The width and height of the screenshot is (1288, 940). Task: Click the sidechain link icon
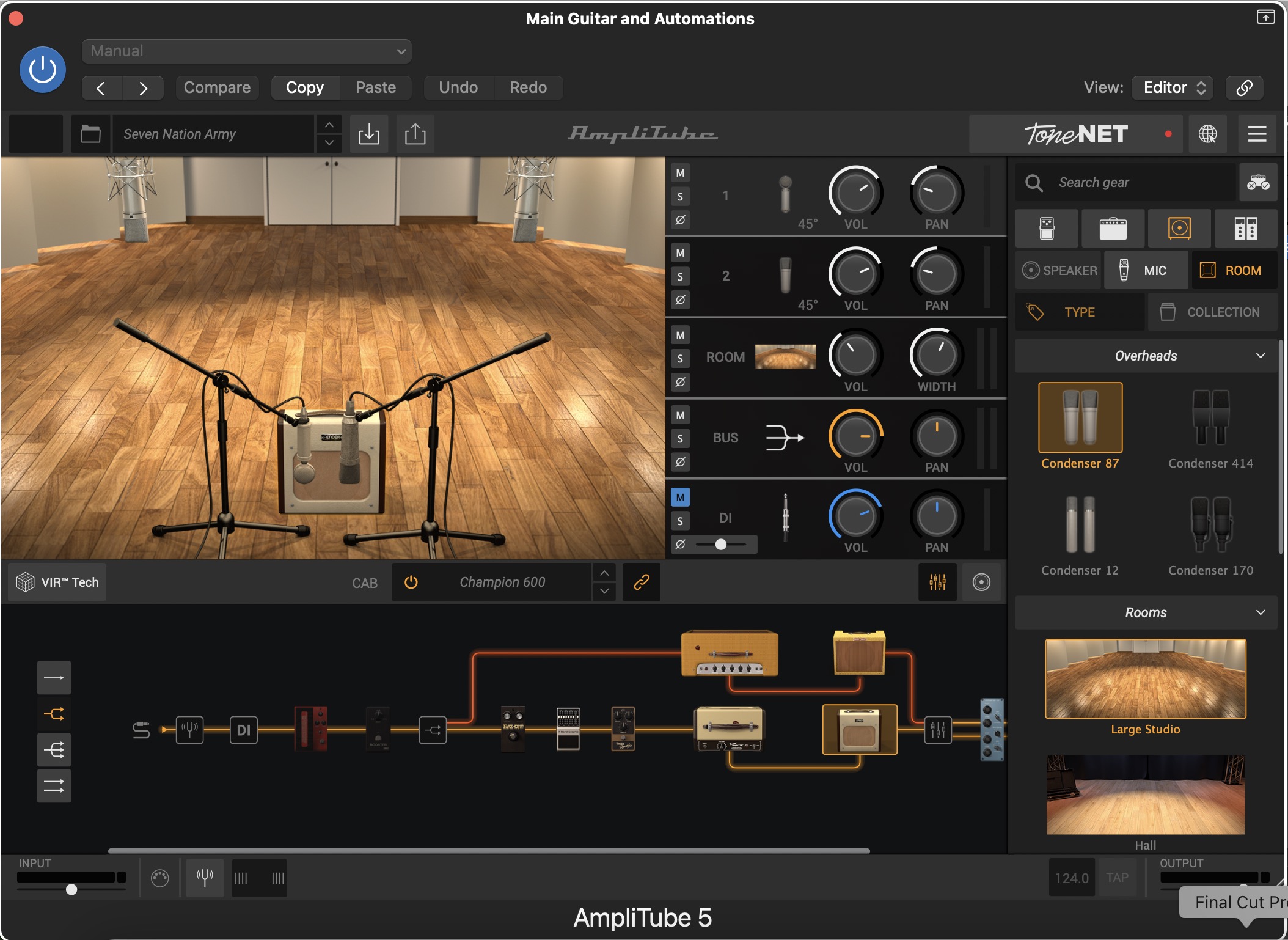[x=1244, y=87]
